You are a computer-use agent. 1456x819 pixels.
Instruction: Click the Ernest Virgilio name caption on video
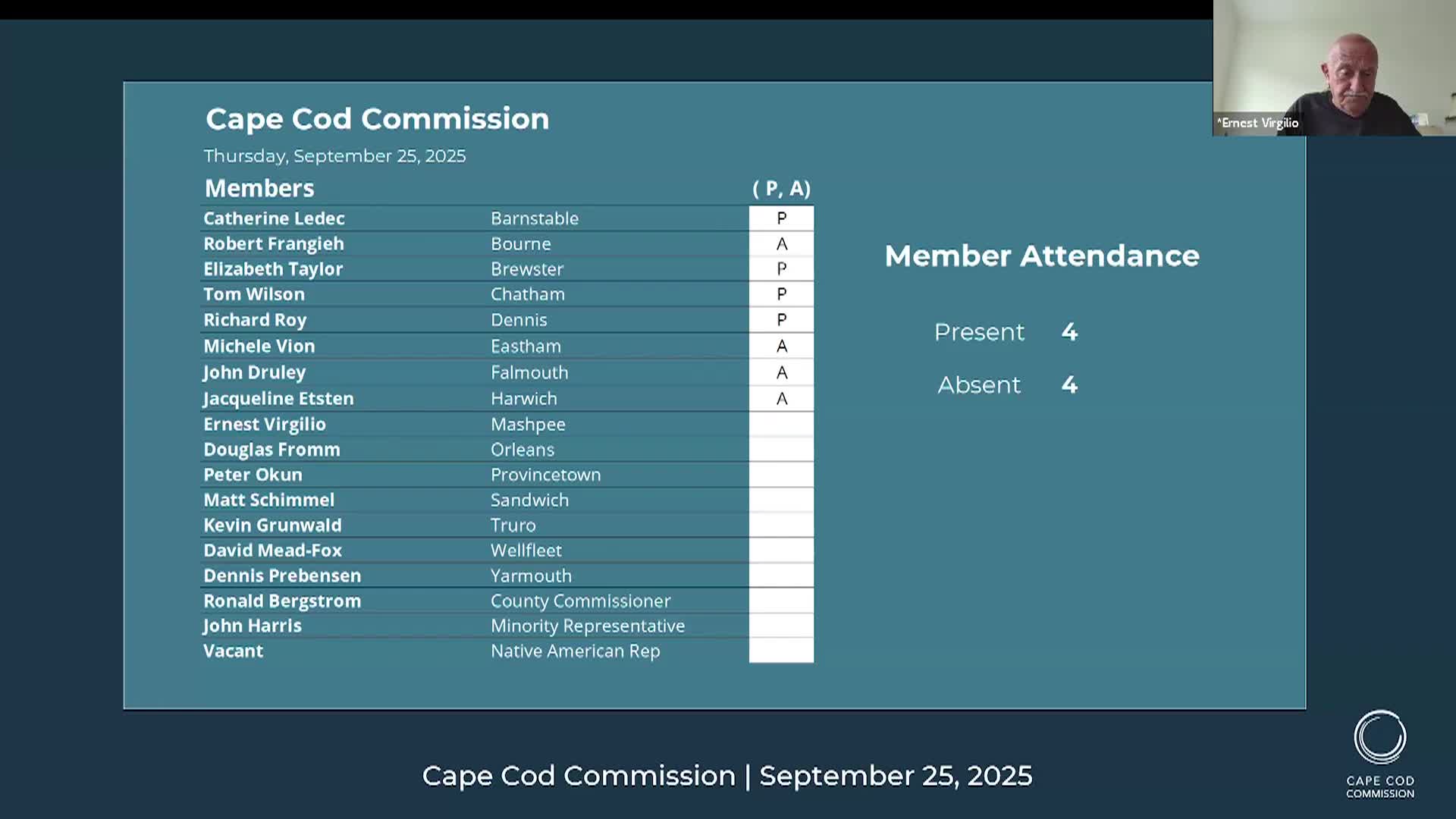[x=1259, y=123]
